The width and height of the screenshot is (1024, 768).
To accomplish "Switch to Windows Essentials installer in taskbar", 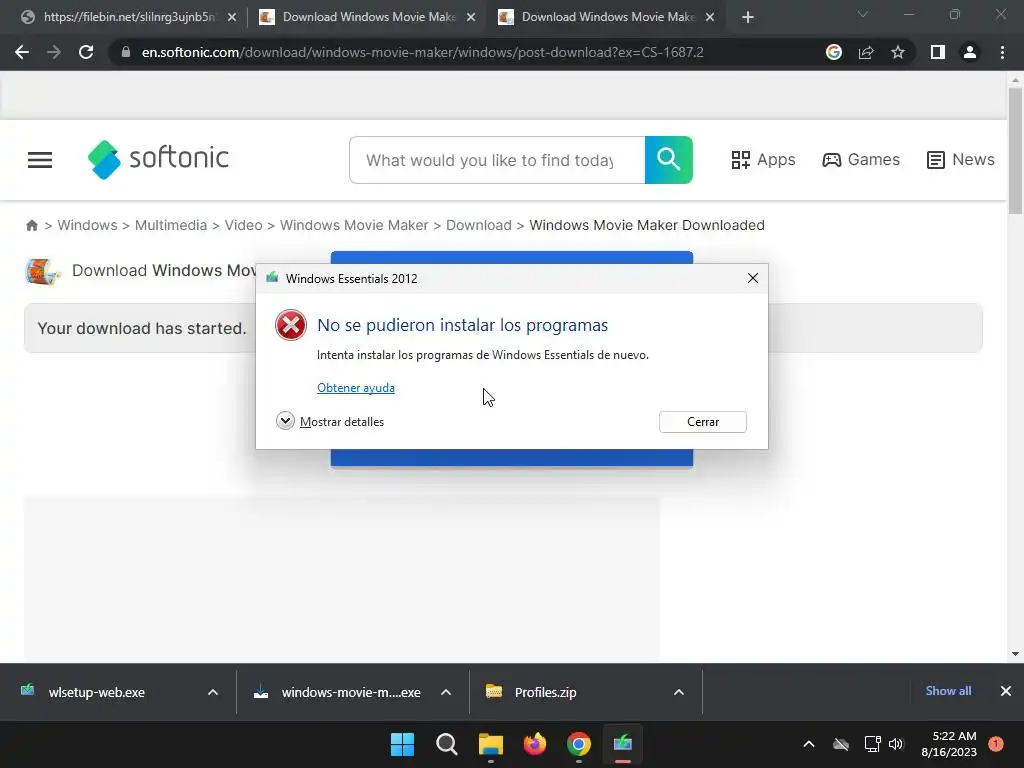I will click(x=622, y=744).
